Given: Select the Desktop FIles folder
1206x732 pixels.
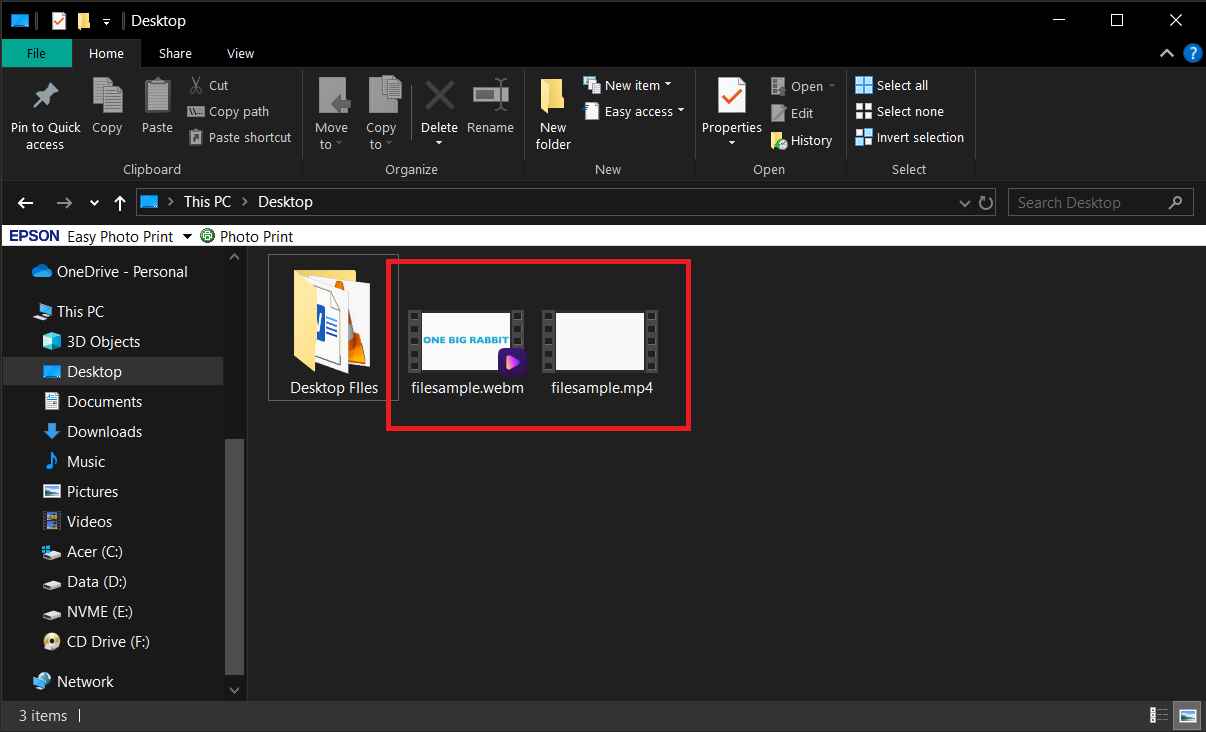Looking at the screenshot, I should pos(334,327).
